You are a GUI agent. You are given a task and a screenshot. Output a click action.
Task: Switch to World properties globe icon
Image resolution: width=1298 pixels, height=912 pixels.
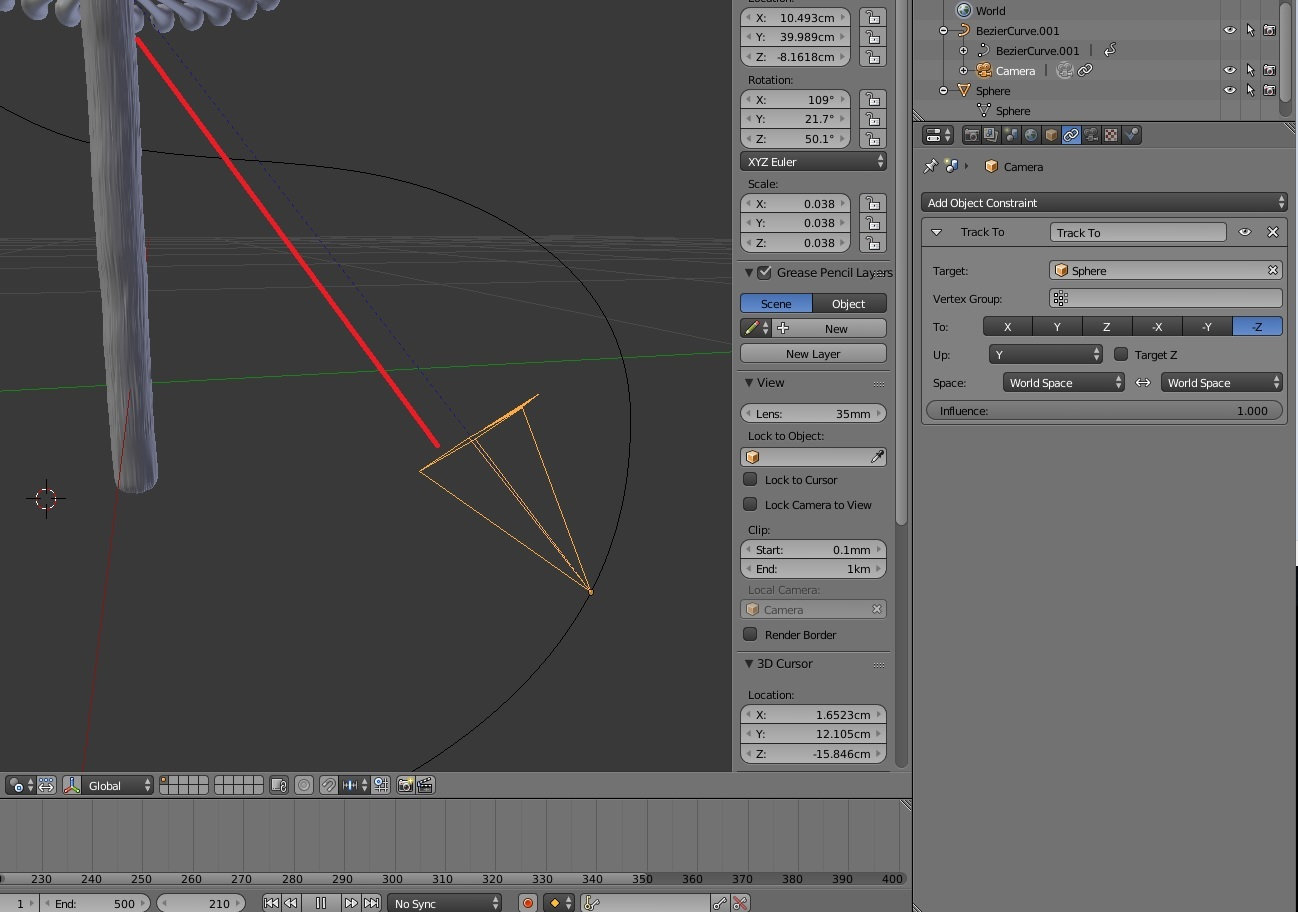pos(1031,135)
